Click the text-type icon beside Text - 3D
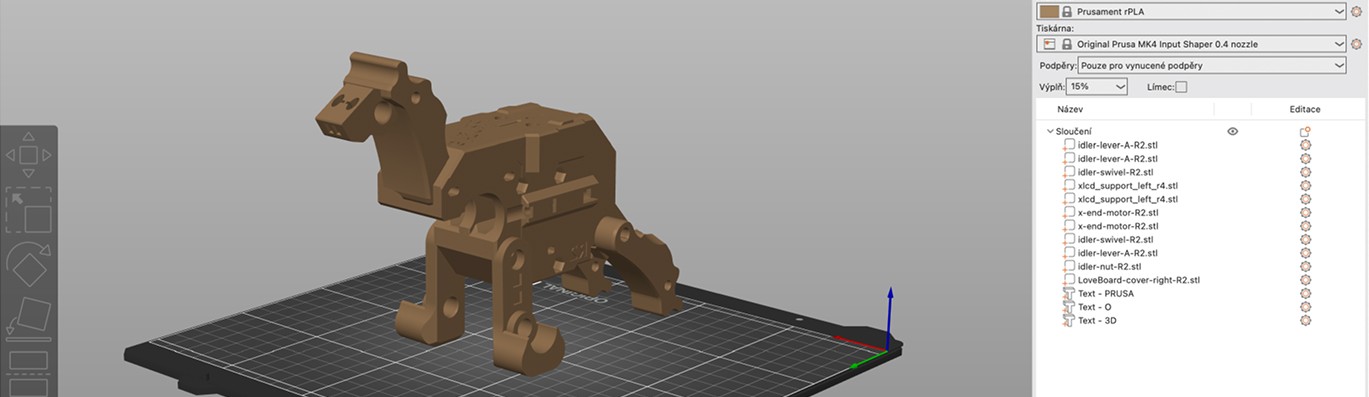Viewport: 1369px width, 397px height. (x=1069, y=321)
